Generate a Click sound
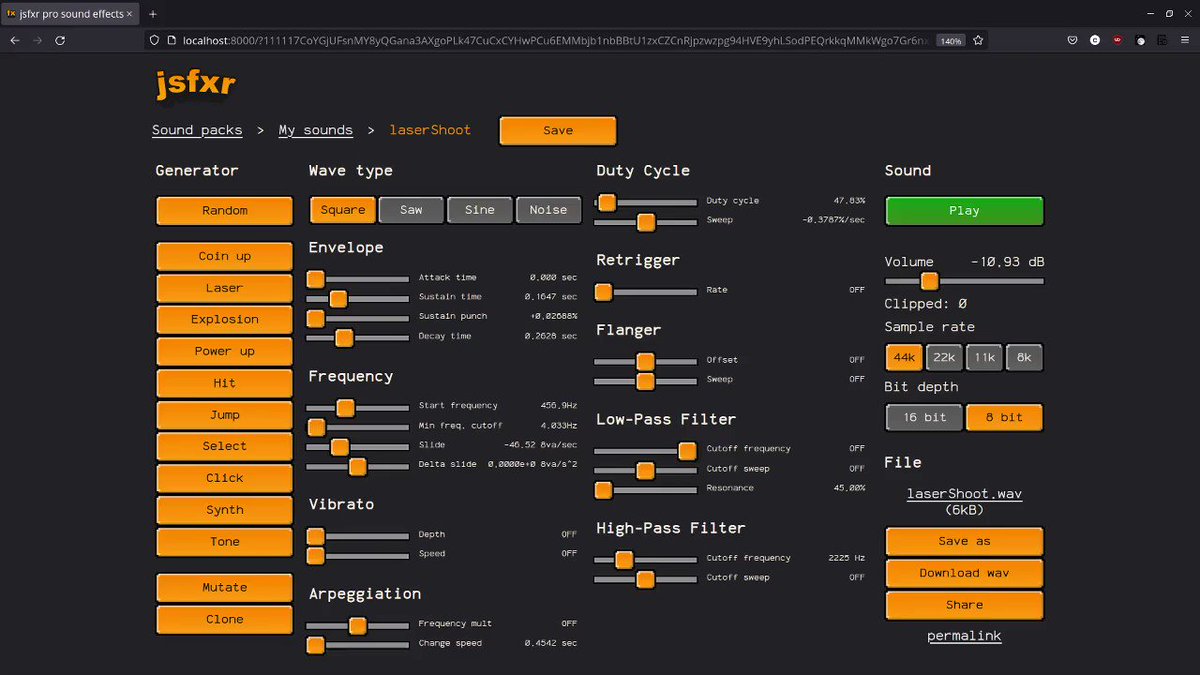The width and height of the screenshot is (1200, 675). click(225, 478)
